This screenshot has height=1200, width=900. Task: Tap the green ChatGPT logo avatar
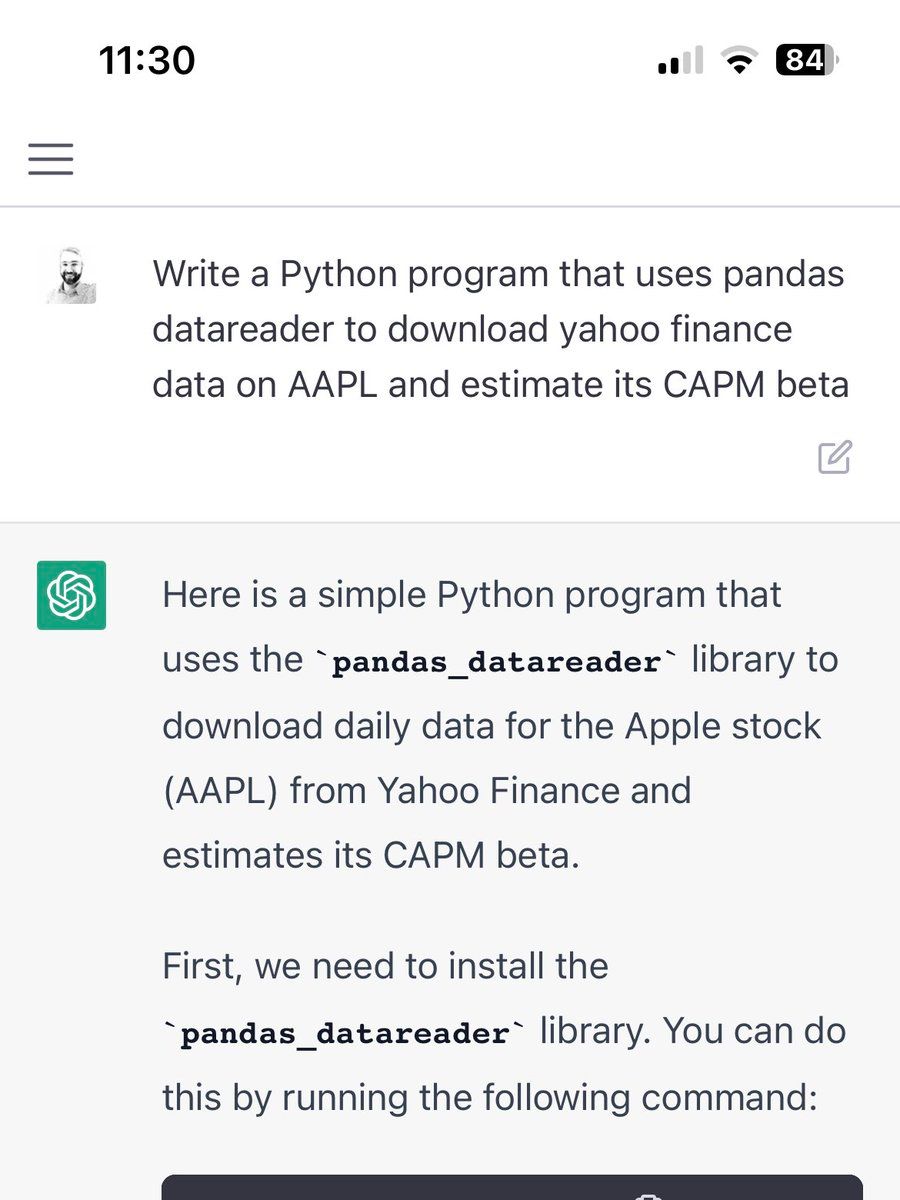click(x=71, y=596)
